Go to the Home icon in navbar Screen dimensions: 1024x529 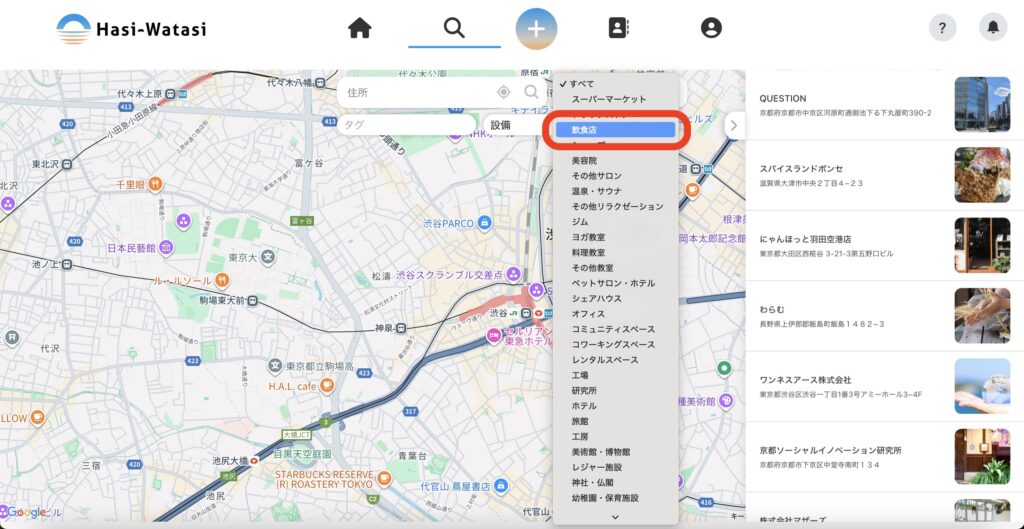tap(359, 28)
